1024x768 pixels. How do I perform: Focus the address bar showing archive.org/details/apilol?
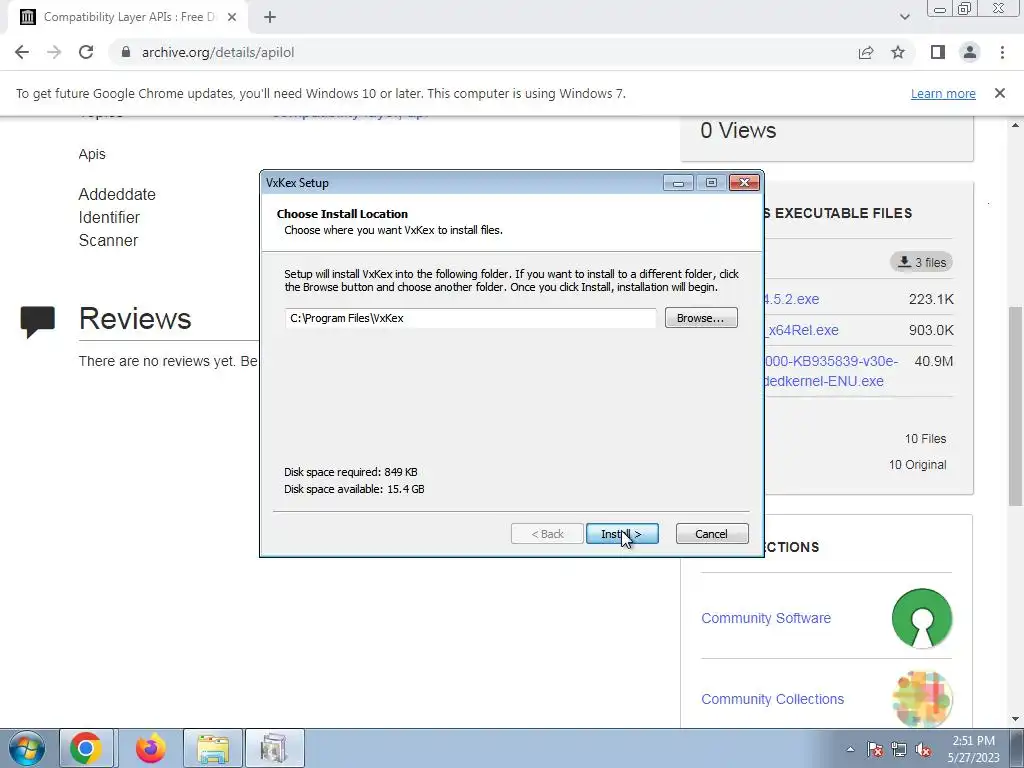click(x=483, y=52)
